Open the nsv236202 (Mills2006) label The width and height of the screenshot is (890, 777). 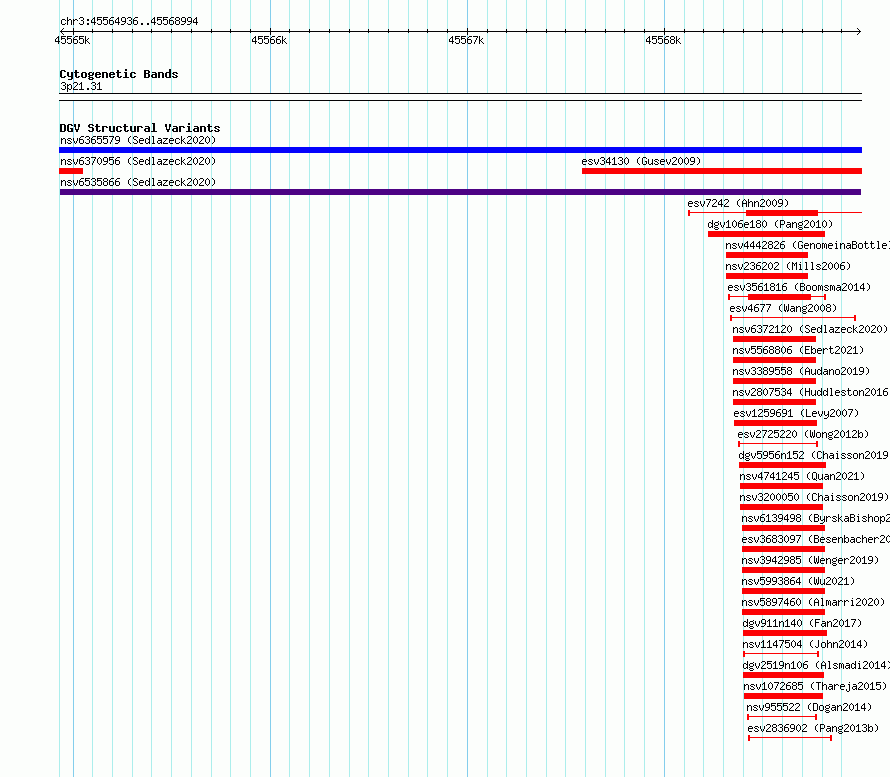(788, 266)
